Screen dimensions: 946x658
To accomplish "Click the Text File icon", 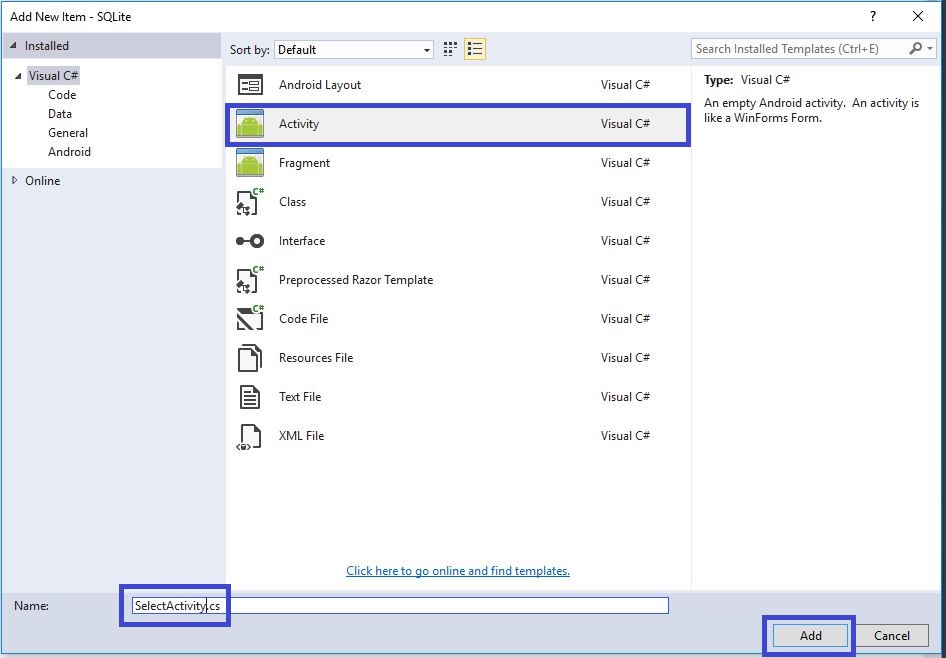I will pos(250,397).
